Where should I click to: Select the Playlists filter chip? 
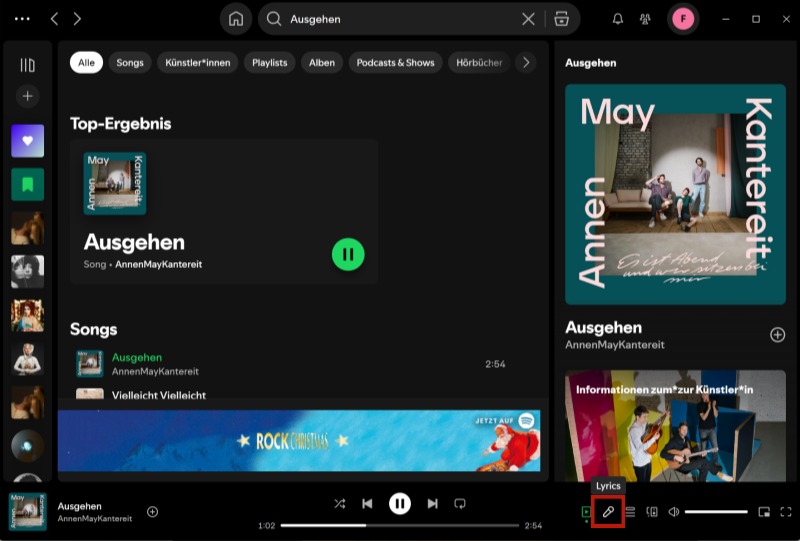269,63
